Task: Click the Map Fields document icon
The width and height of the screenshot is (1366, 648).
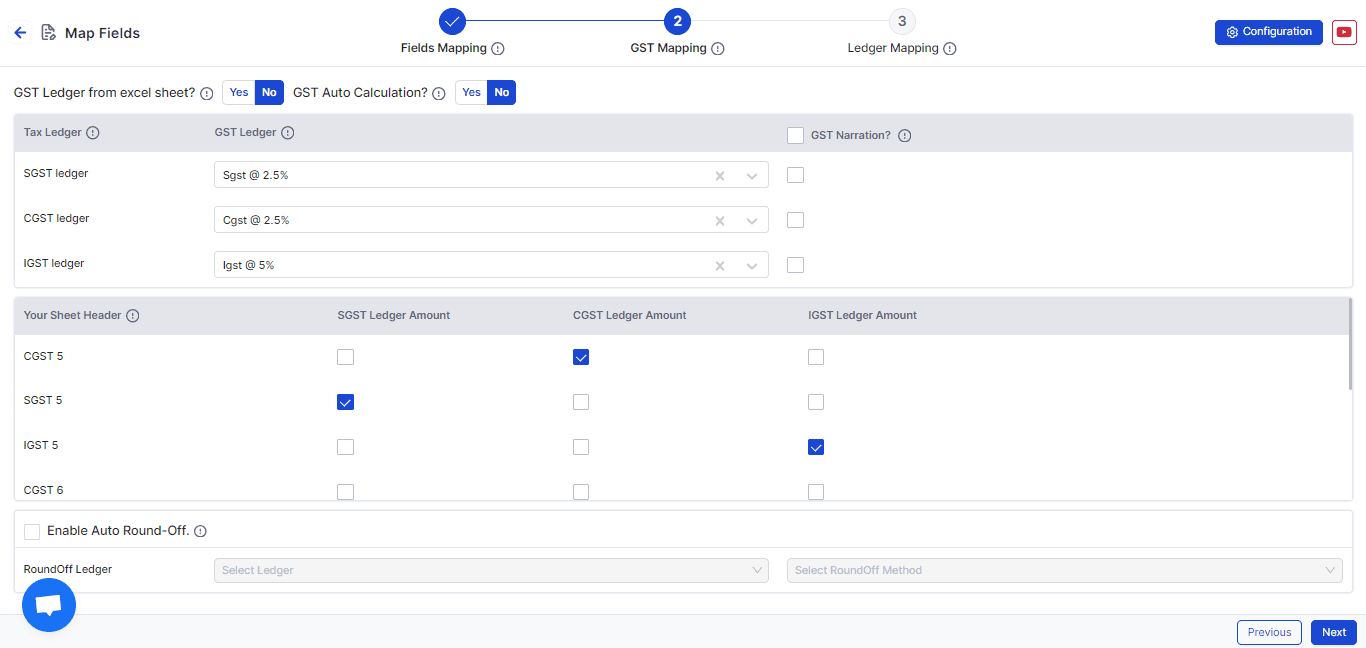Action: pos(48,33)
